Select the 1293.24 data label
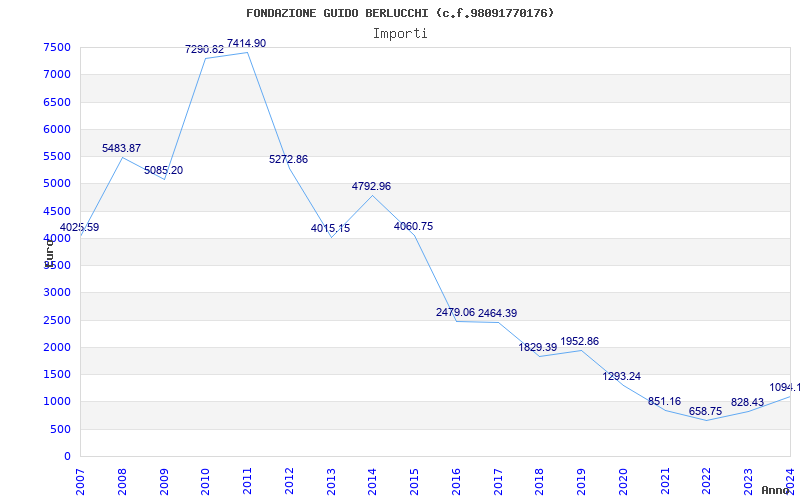The image size is (800, 500). pyautogui.click(x=621, y=377)
